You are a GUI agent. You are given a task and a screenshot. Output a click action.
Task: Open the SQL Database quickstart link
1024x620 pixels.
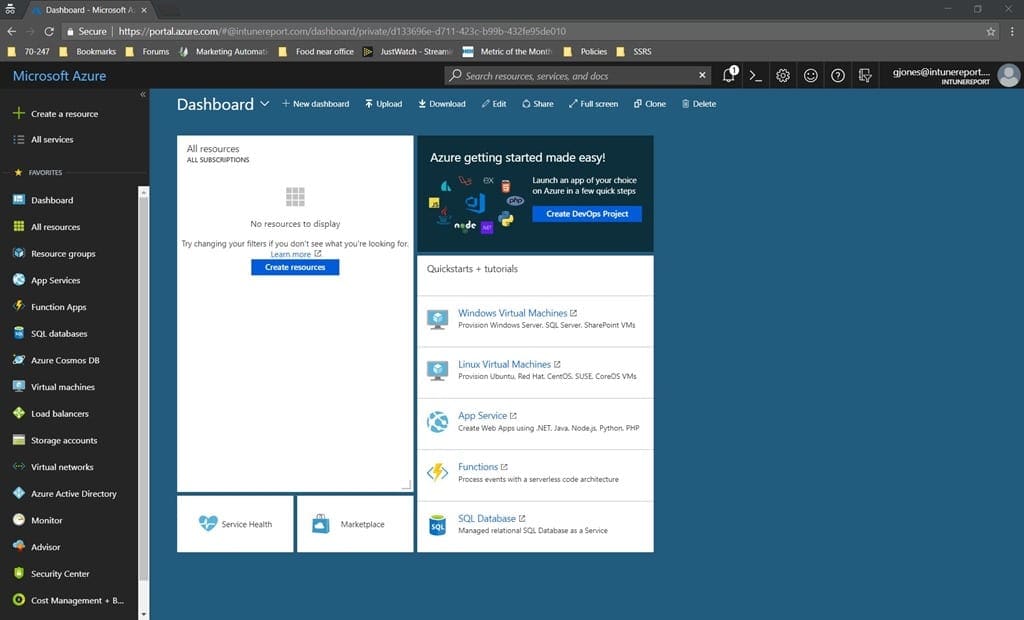click(x=487, y=519)
